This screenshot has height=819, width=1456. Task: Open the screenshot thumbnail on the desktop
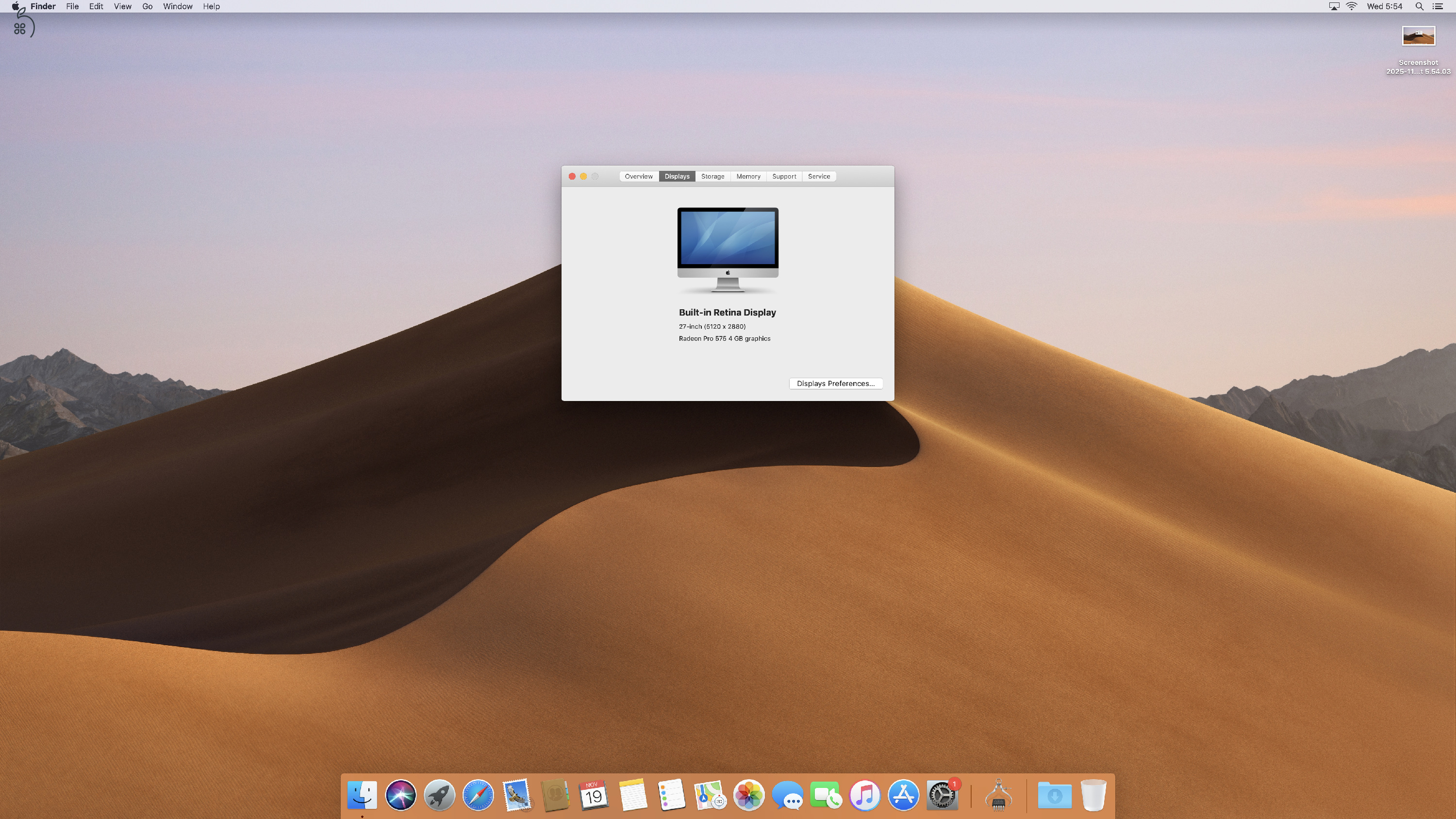[x=1419, y=35]
